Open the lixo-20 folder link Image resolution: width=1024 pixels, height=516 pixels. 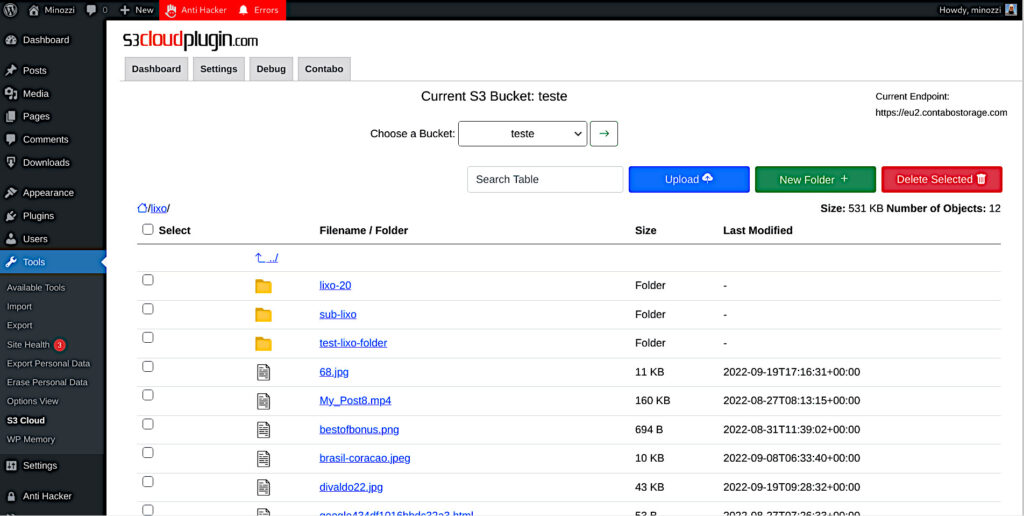point(335,285)
